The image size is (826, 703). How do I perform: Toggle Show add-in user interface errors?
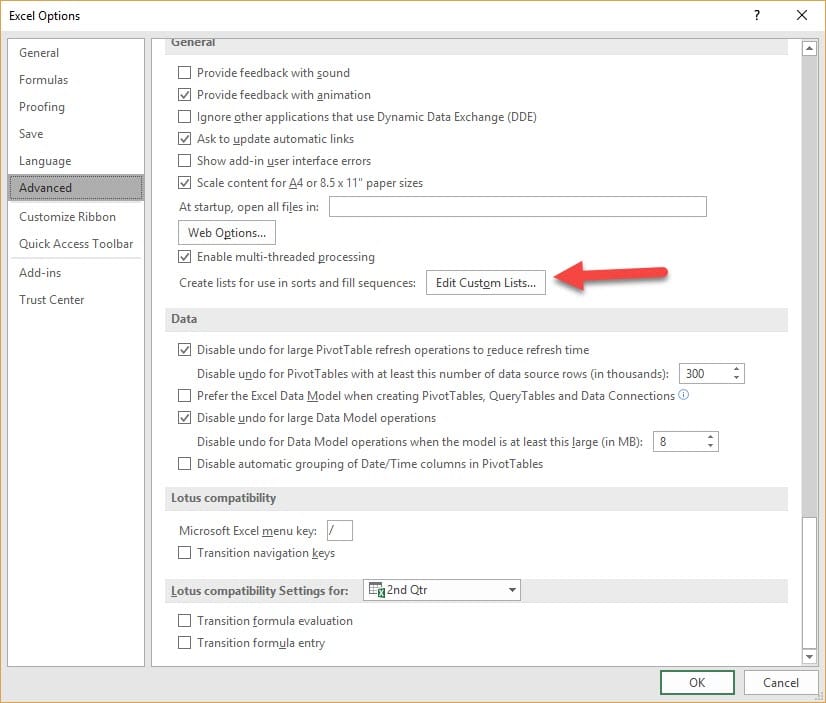tap(184, 161)
